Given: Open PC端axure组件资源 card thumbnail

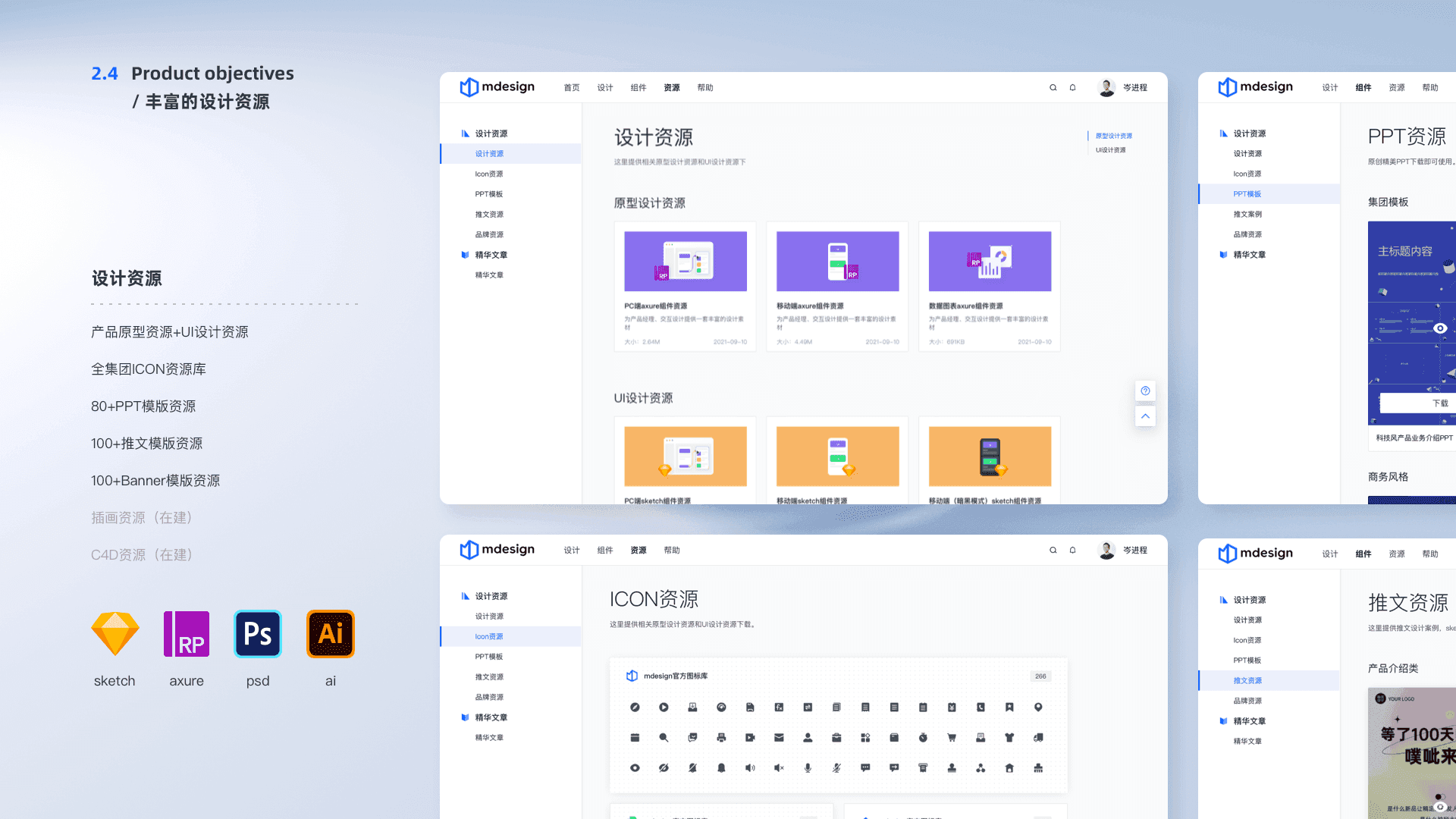Looking at the screenshot, I should (x=686, y=262).
